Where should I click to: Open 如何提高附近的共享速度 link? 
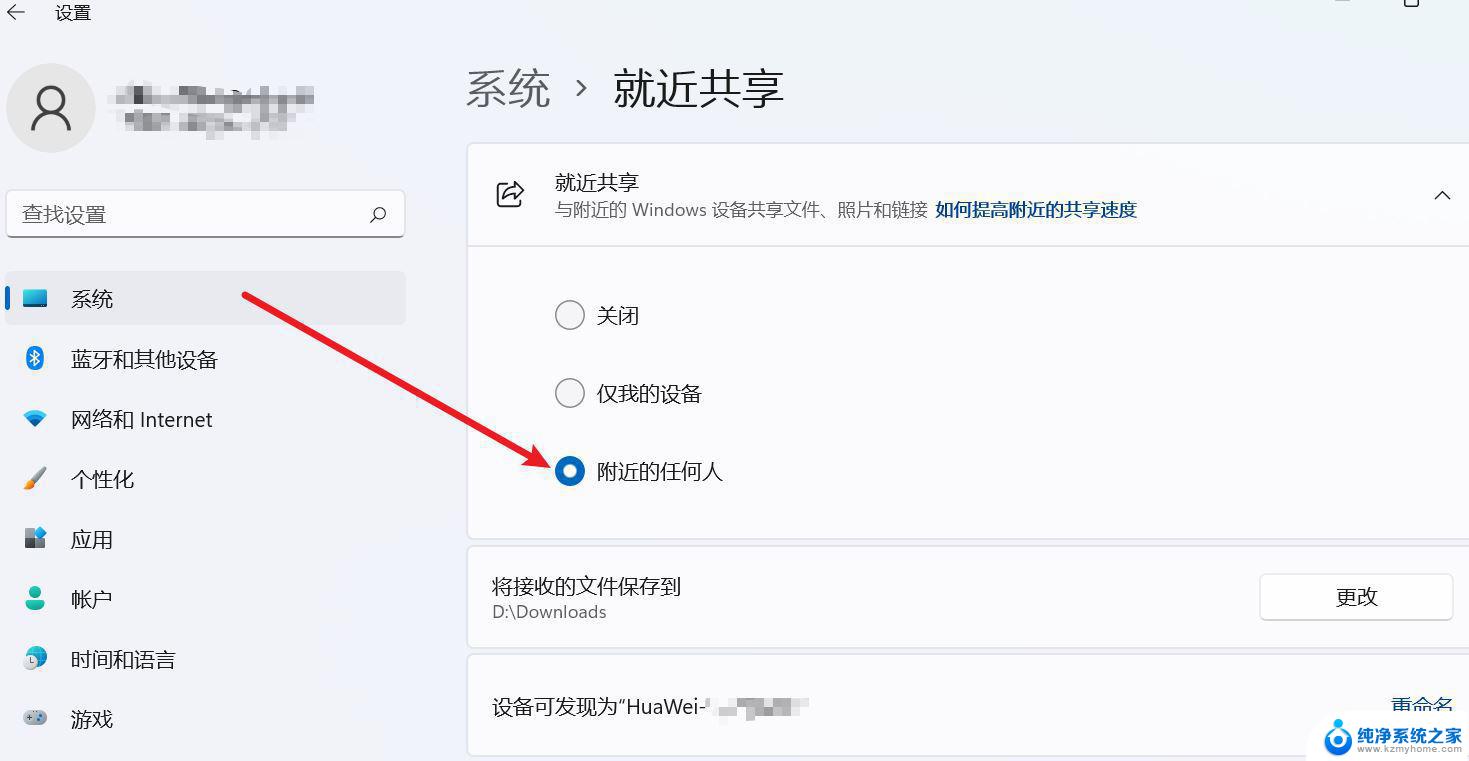pyautogui.click(x=1036, y=210)
